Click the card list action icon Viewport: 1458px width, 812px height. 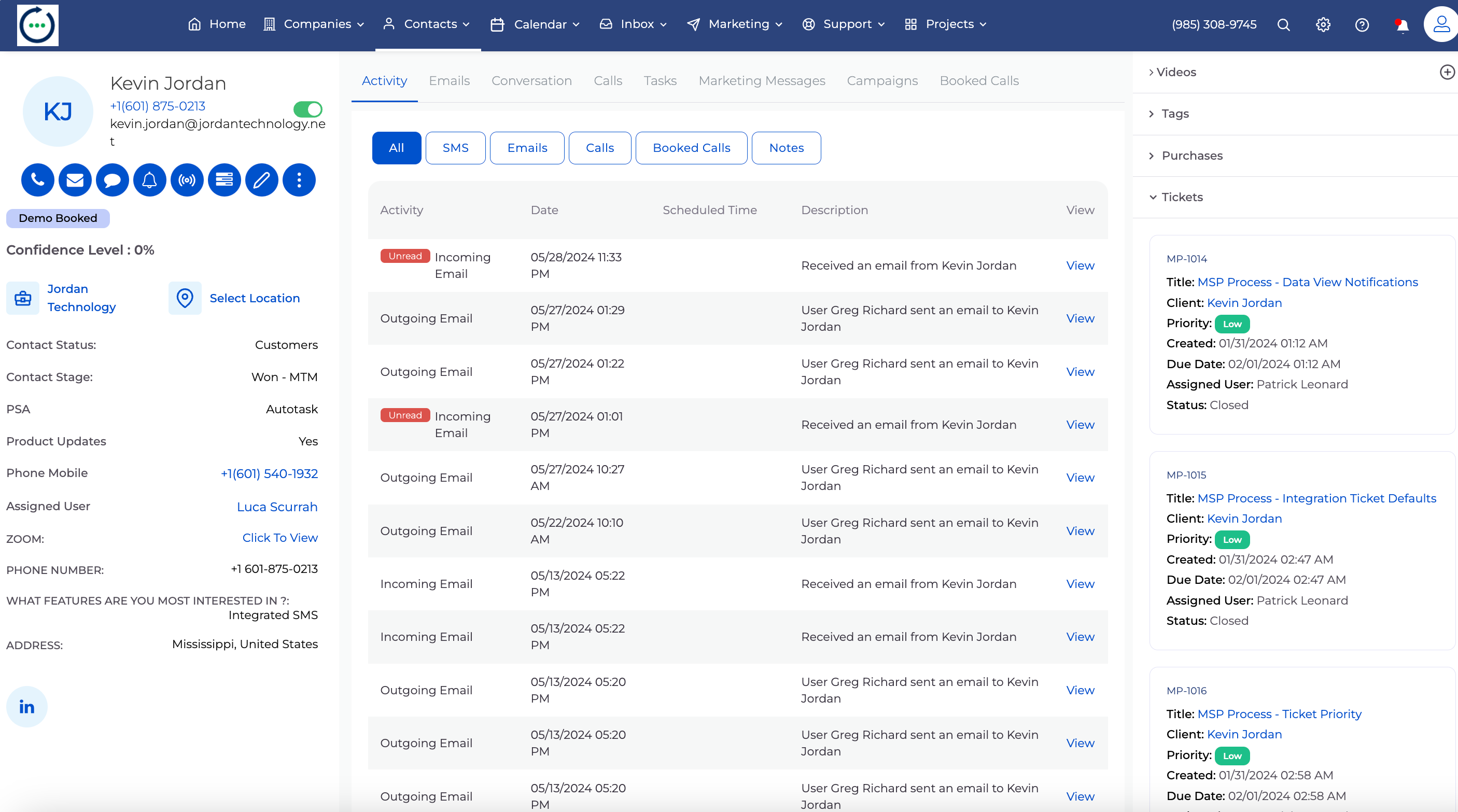click(x=224, y=180)
